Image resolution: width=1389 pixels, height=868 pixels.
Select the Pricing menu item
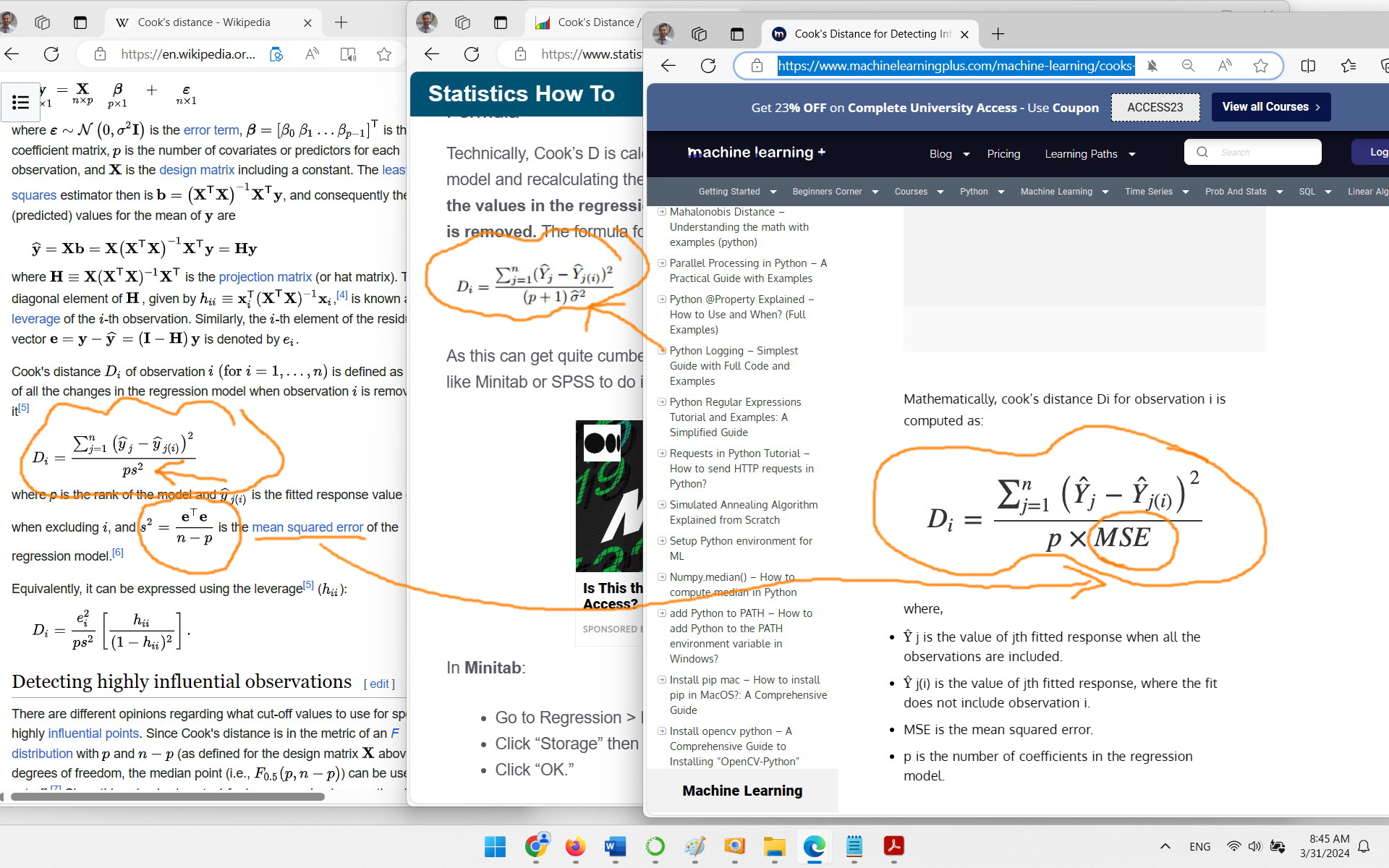click(x=1003, y=153)
